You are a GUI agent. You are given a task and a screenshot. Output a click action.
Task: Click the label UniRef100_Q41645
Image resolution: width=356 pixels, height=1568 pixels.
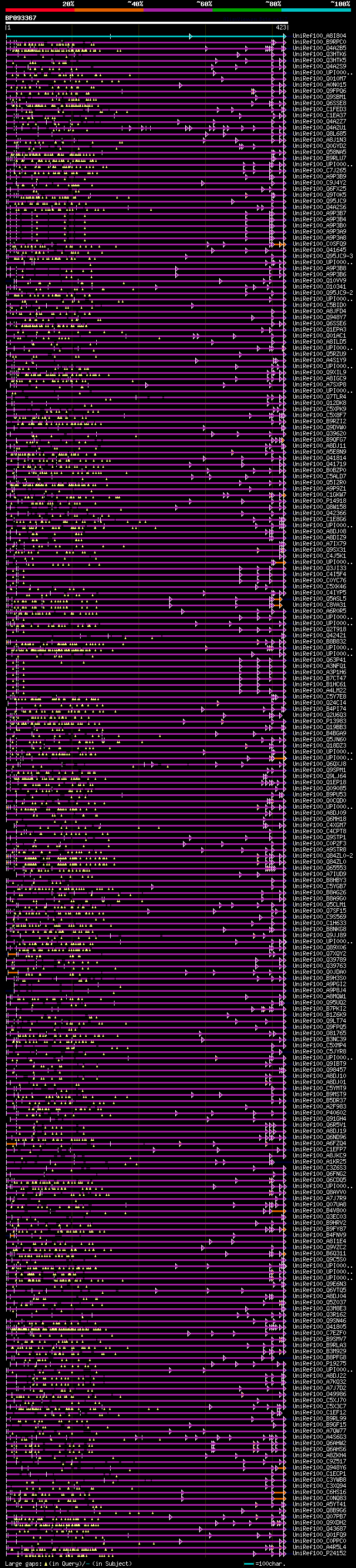tap(319, 250)
